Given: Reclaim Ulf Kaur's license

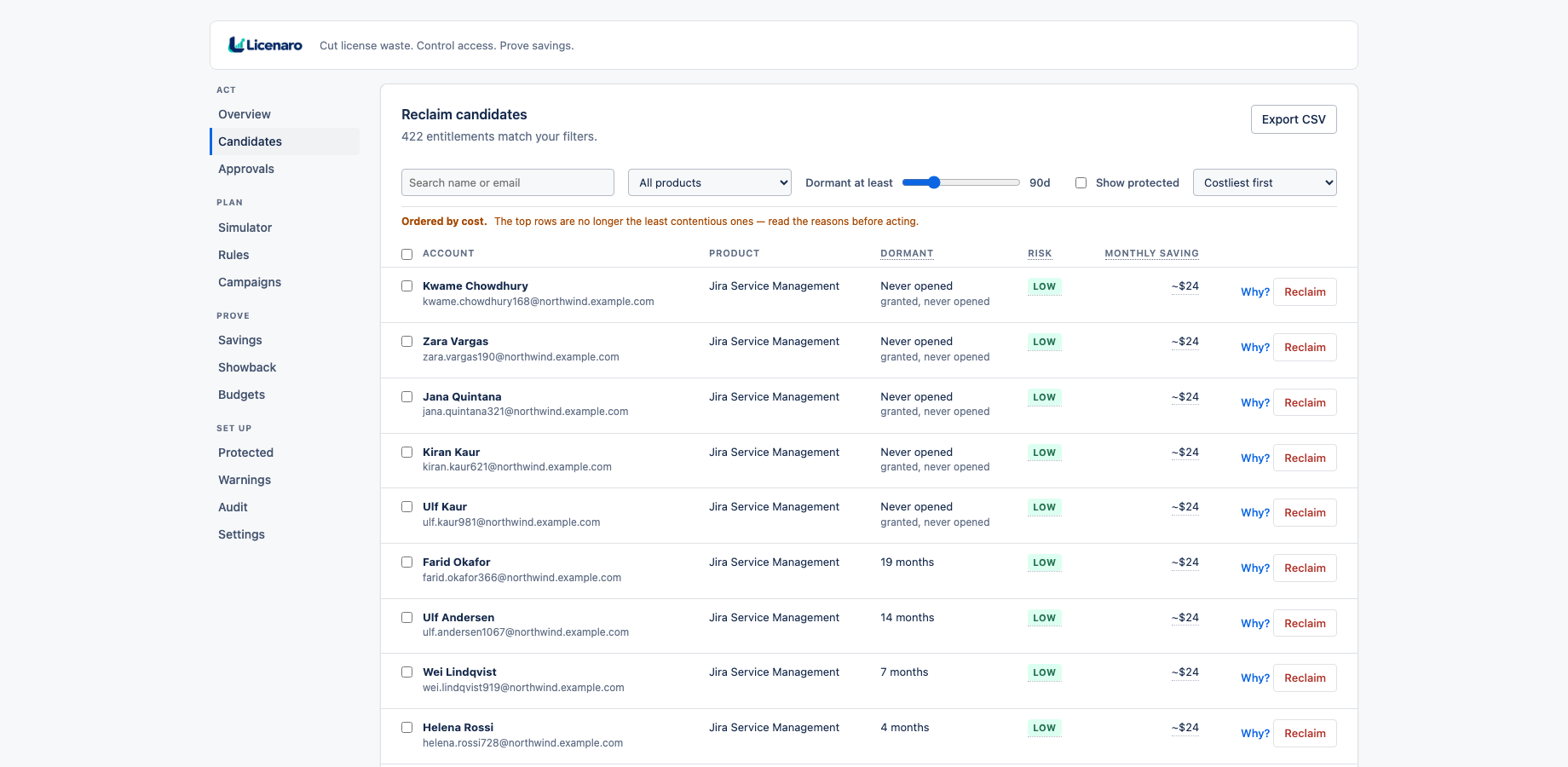Looking at the screenshot, I should click(x=1305, y=512).
